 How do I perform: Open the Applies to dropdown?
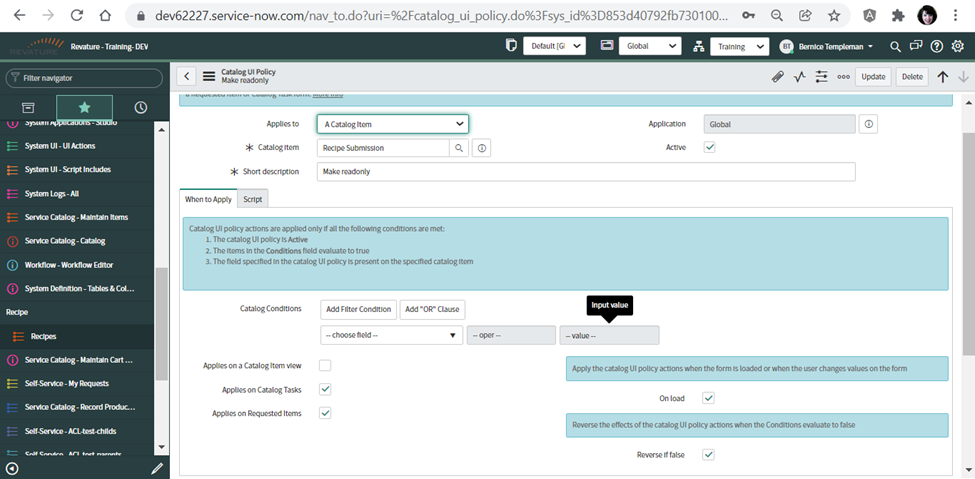pos(392,124)
